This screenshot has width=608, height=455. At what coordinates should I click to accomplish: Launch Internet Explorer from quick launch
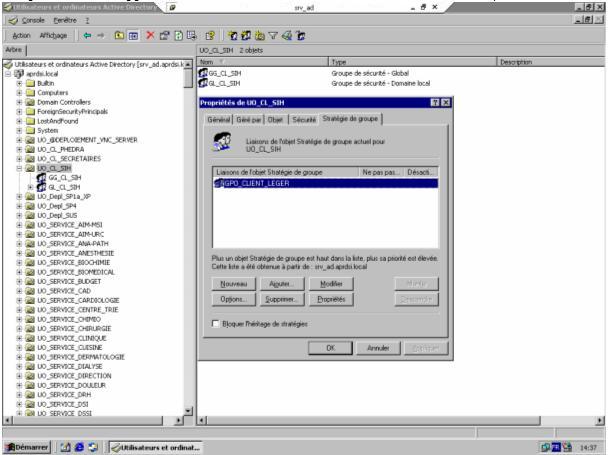(79, 447)
